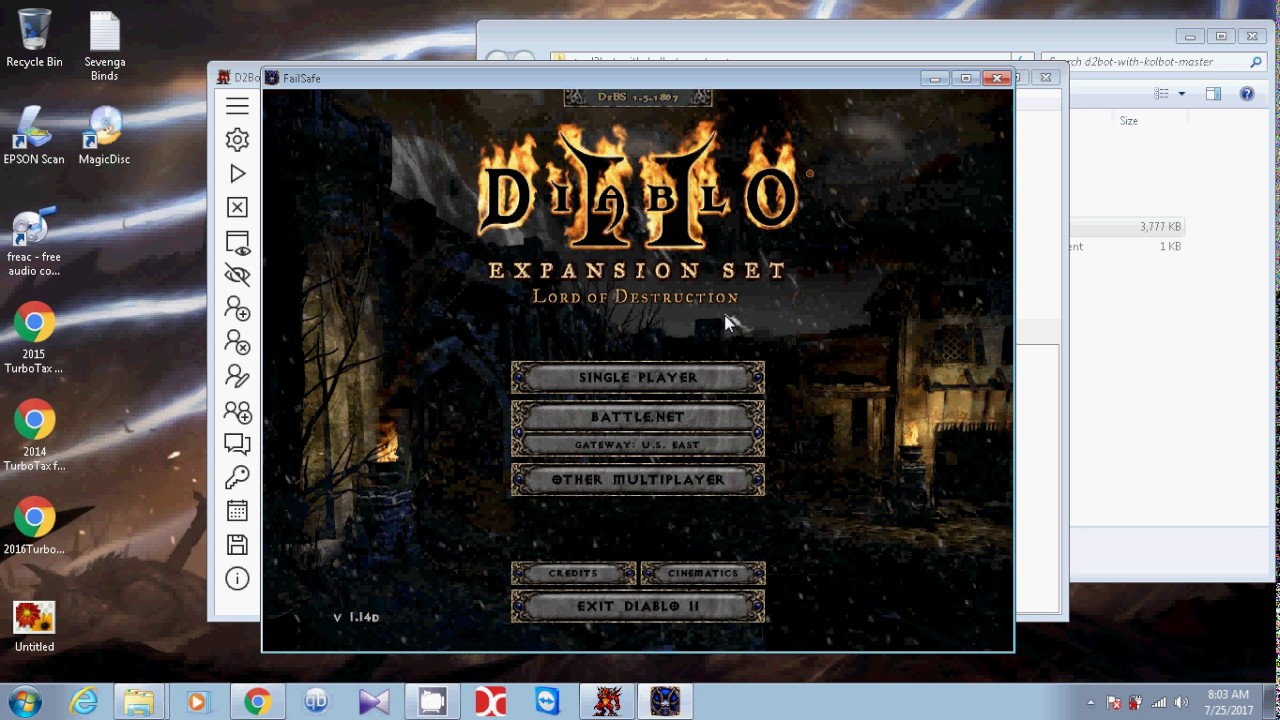Show hidden system tray icons
The height and width of the screenshot is (720, 1280).
tap(1091, 702)
